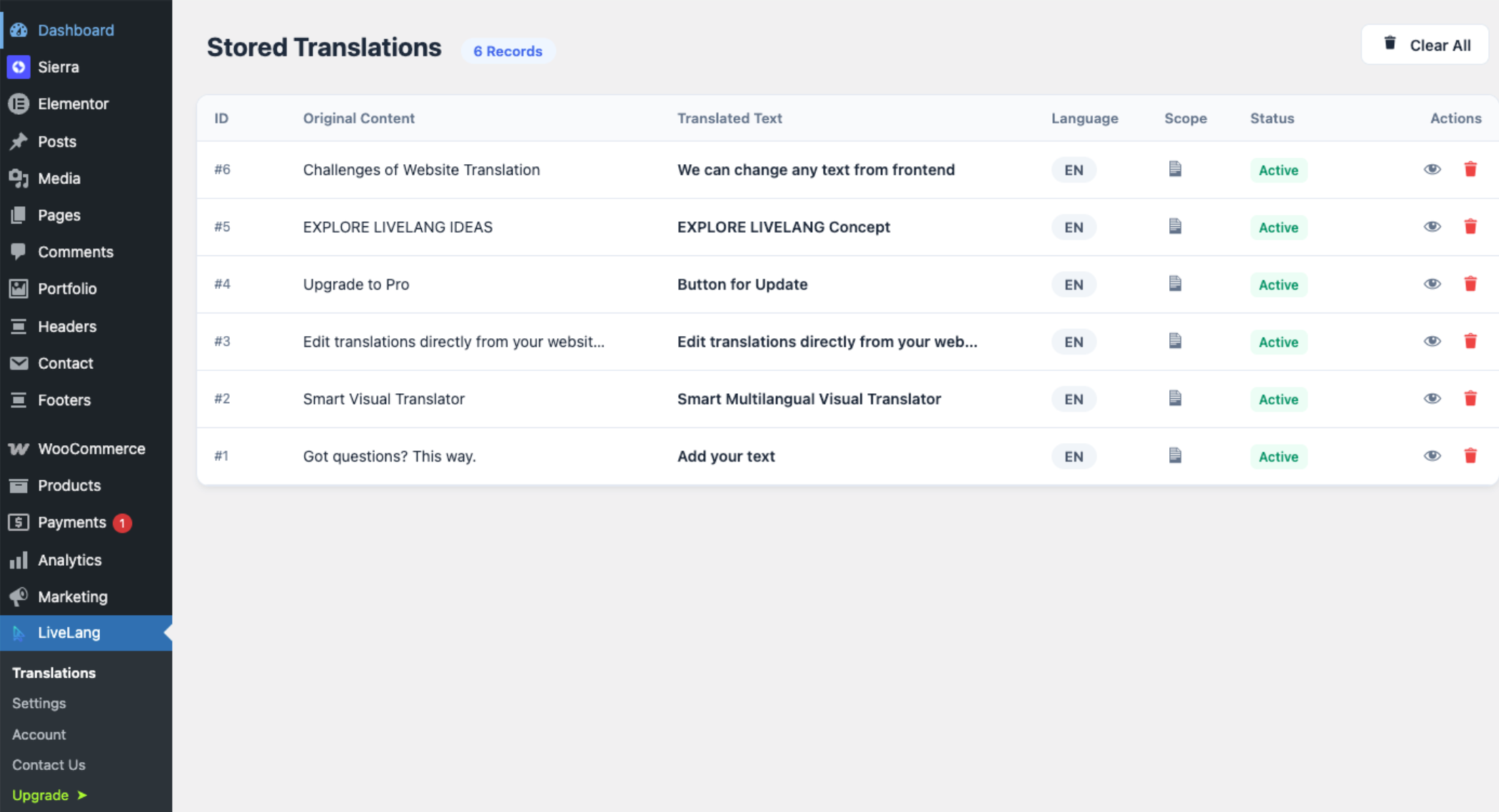Click the Dashboard gauge icon in sidebar

tap(19, 30)
